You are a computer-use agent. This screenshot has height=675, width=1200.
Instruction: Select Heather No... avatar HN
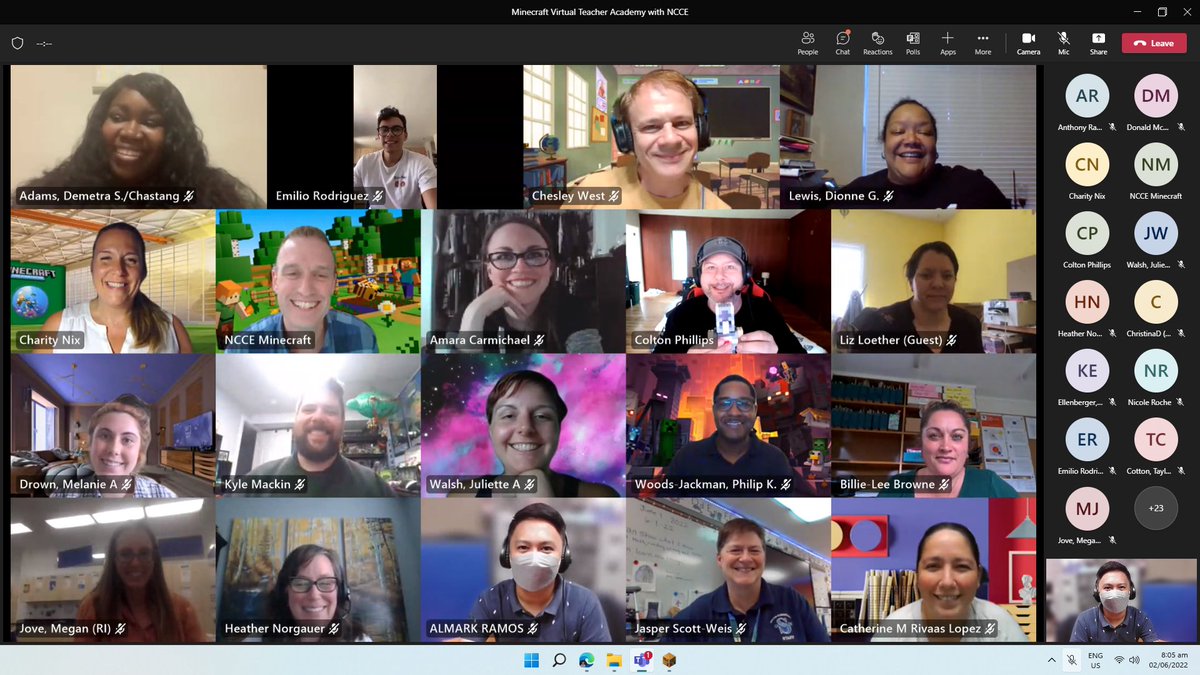point(1087,302)
